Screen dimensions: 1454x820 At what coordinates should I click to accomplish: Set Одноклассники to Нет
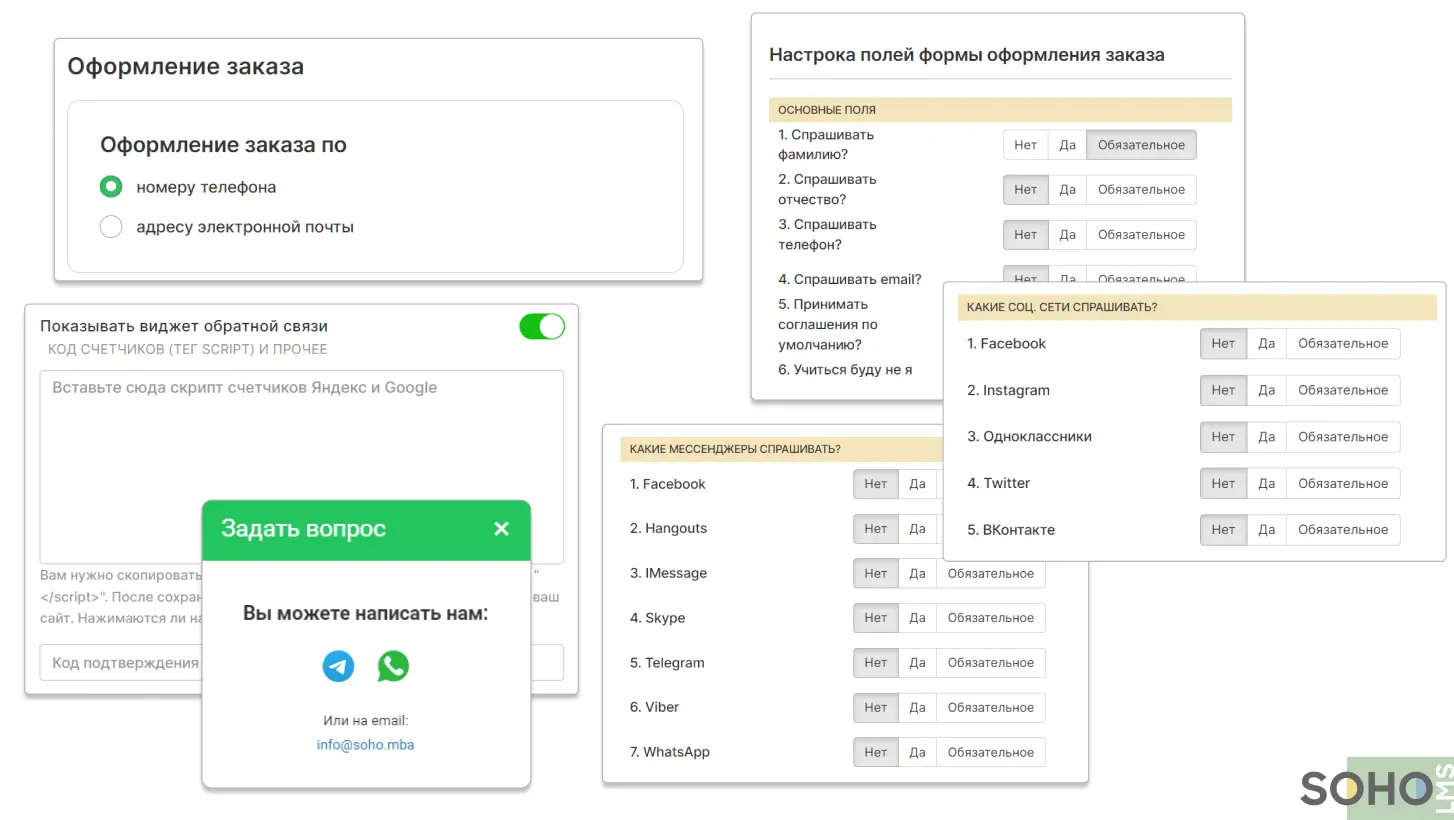(x=1223, y=437)
